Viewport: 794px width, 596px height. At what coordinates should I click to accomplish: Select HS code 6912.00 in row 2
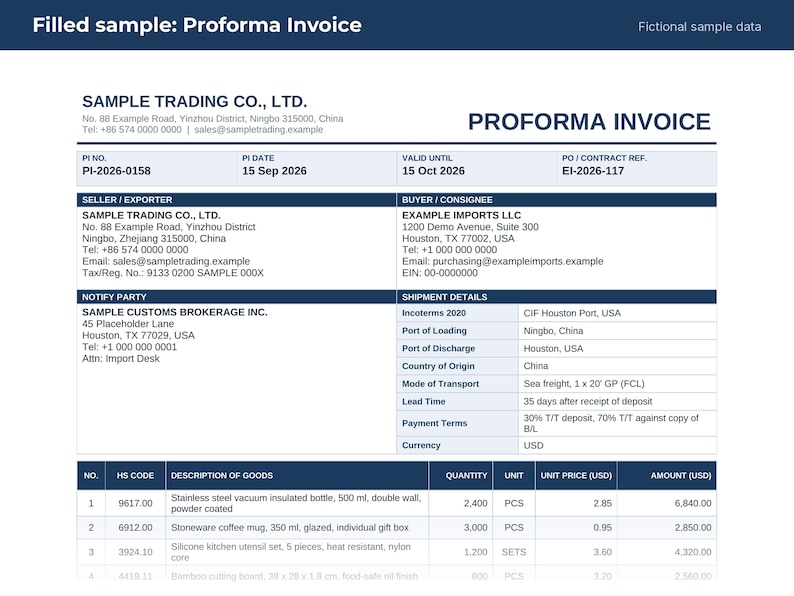click(x=135, y=528)
